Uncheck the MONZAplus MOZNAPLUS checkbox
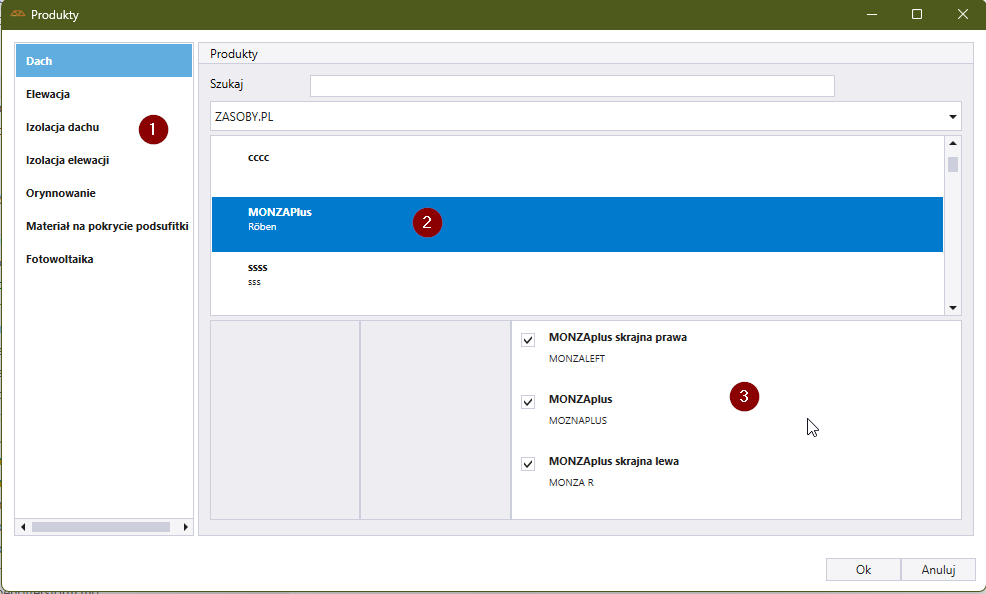Screen dimensions: 986x594 click(x=528, y=402)
